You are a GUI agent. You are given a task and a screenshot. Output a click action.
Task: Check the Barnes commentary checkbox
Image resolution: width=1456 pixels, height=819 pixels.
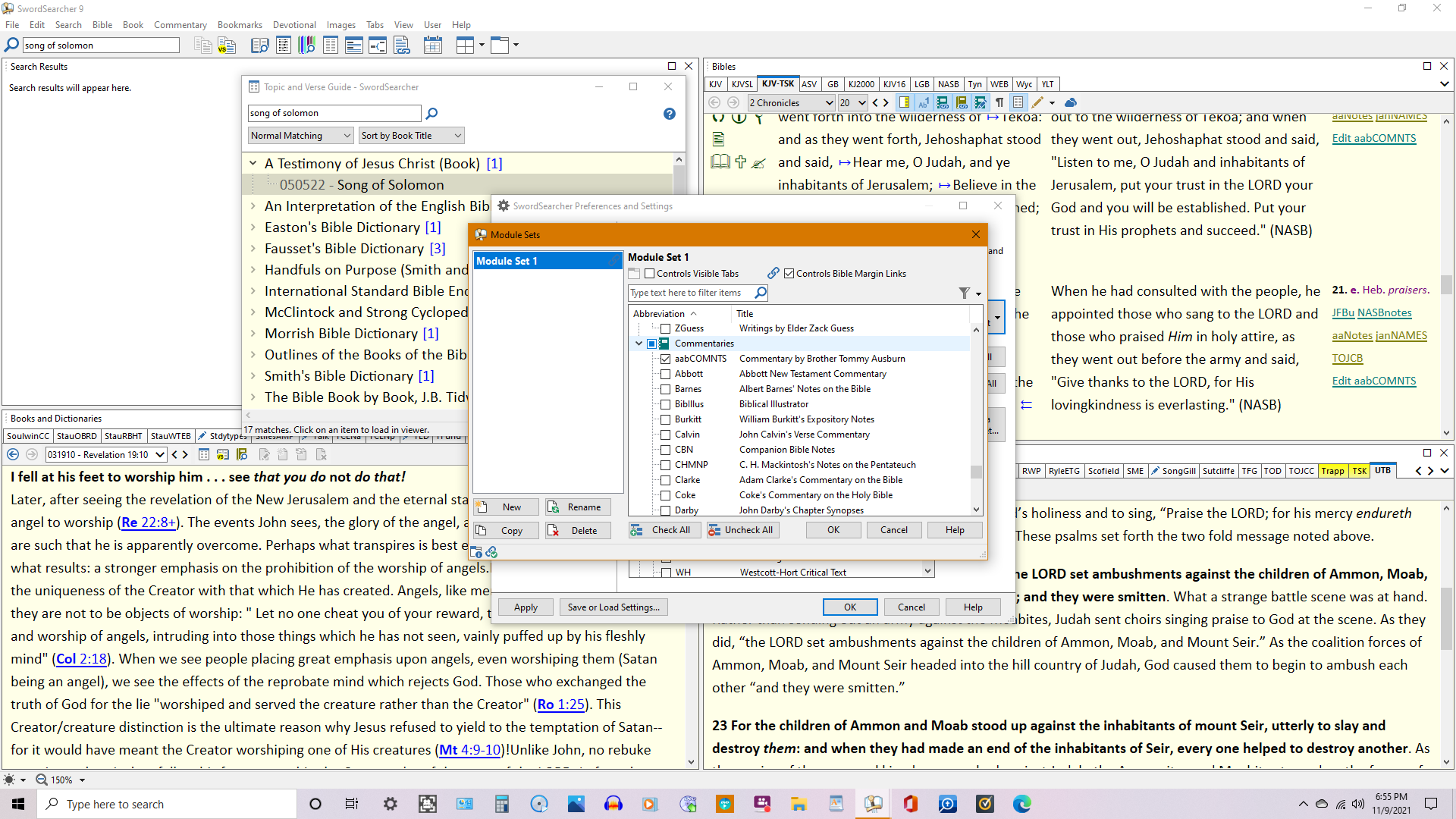(x=665, y=389)
